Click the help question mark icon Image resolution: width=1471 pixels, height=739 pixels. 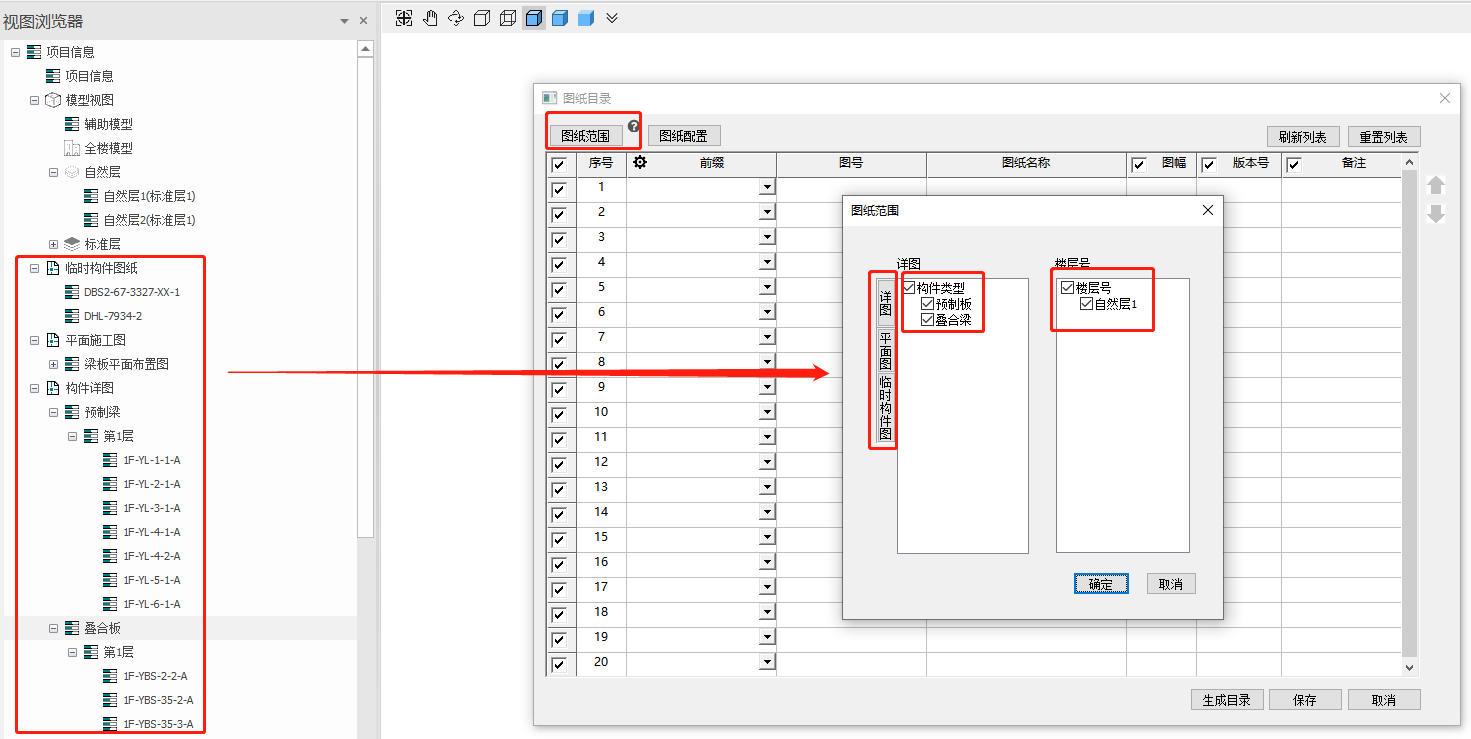coord(634,126)
